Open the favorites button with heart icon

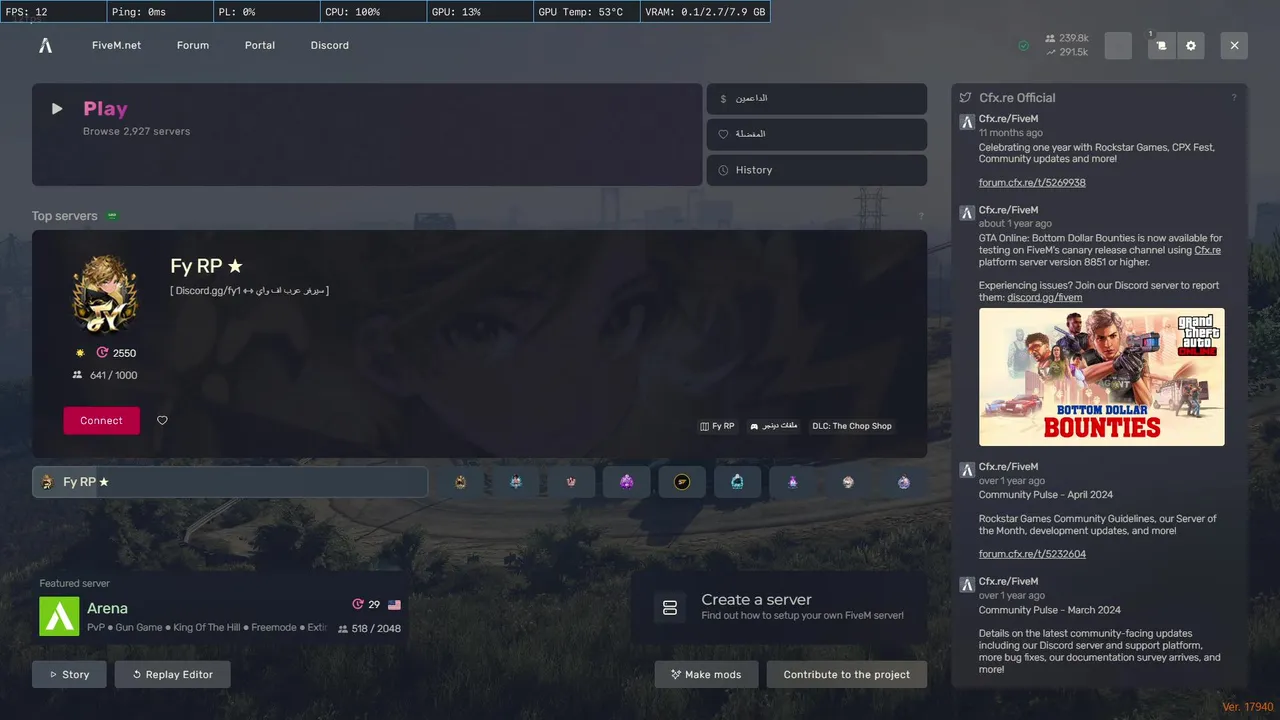(x=817, y=134)
